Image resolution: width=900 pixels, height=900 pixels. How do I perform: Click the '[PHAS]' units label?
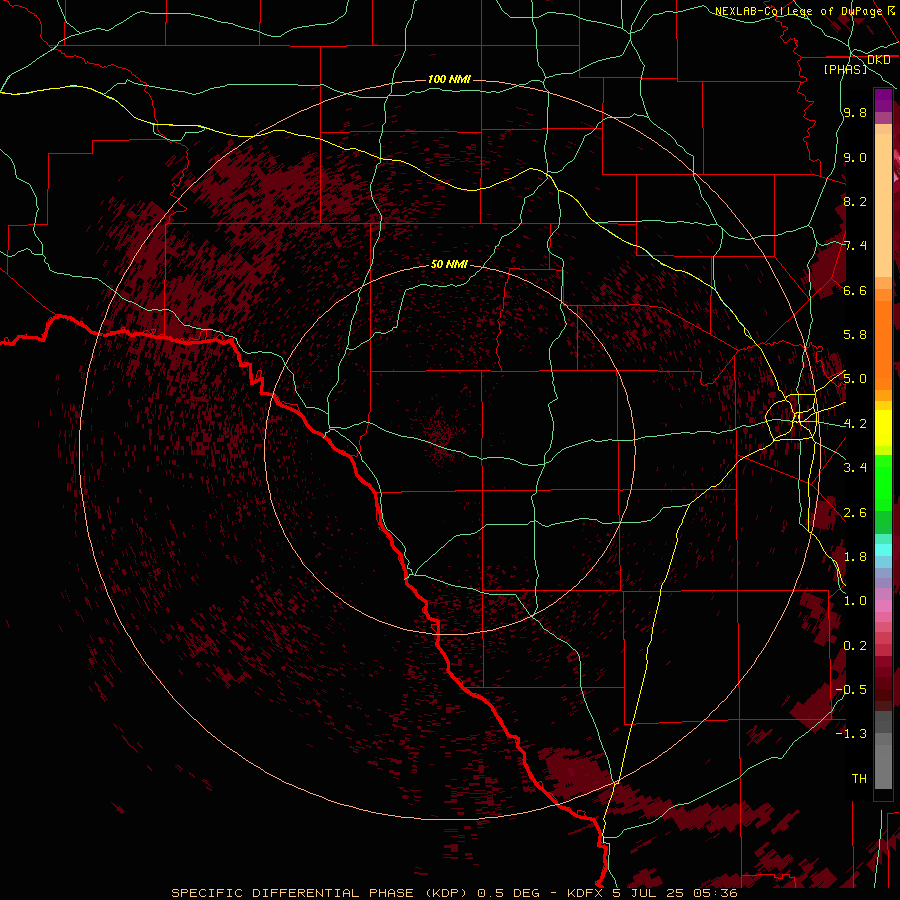click(845, 69)
